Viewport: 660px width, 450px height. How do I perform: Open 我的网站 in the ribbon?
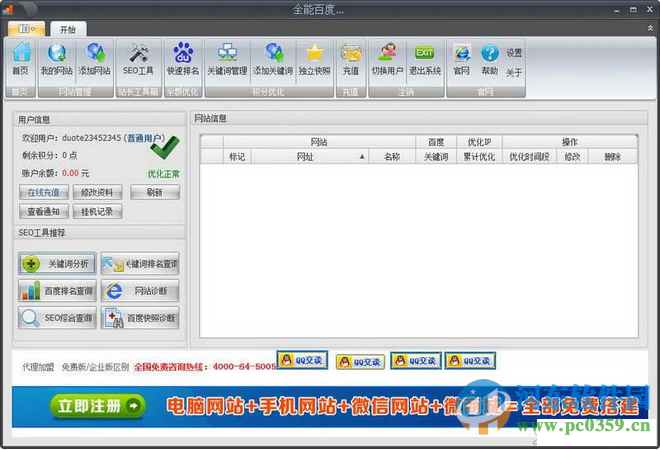(x=56, y=60)
